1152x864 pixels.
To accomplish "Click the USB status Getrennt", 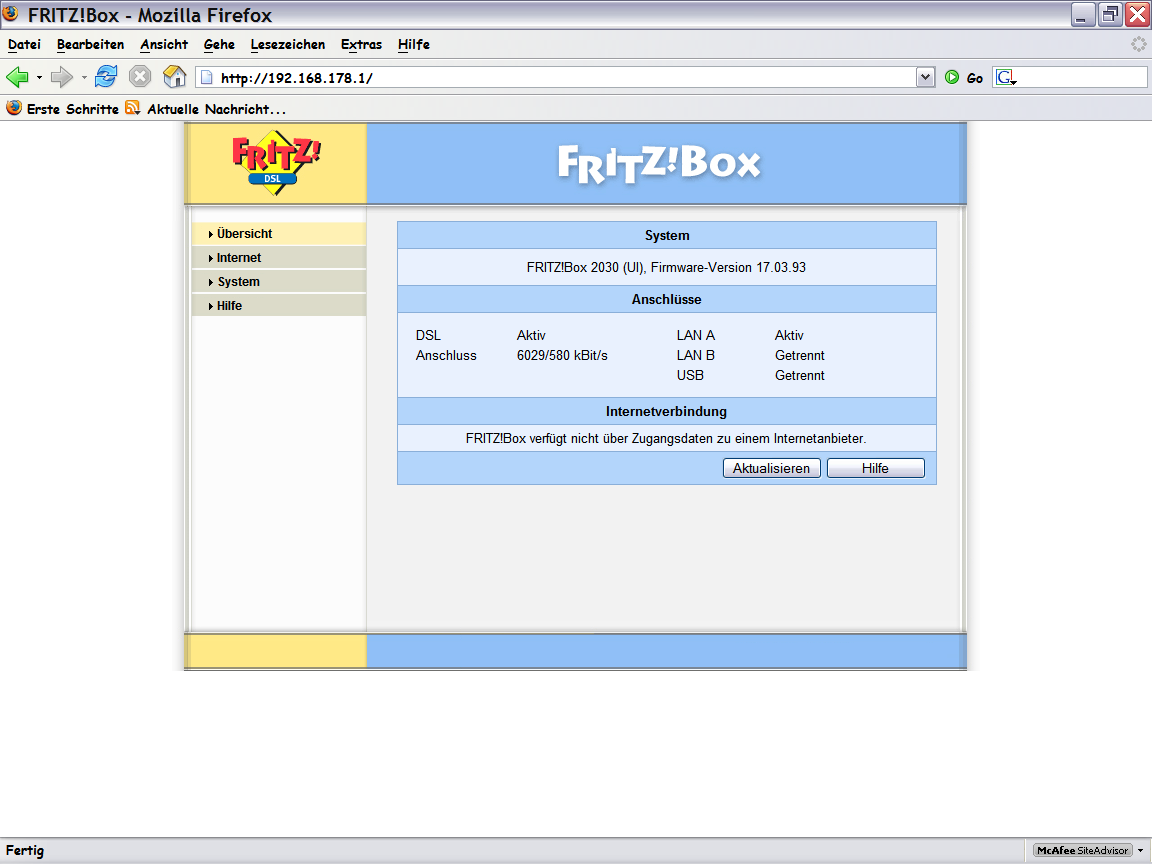I will coord(799,375).
